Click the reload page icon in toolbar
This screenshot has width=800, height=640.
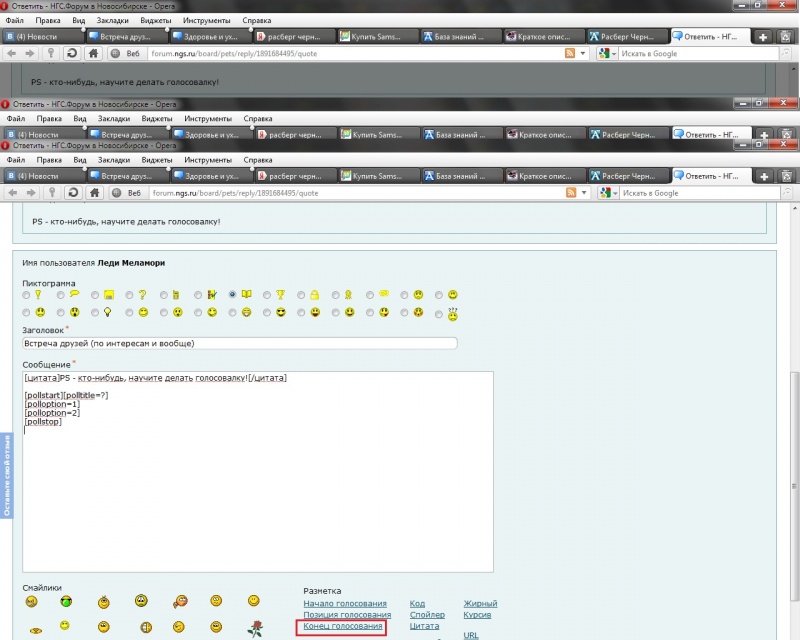tap(73, 193)
